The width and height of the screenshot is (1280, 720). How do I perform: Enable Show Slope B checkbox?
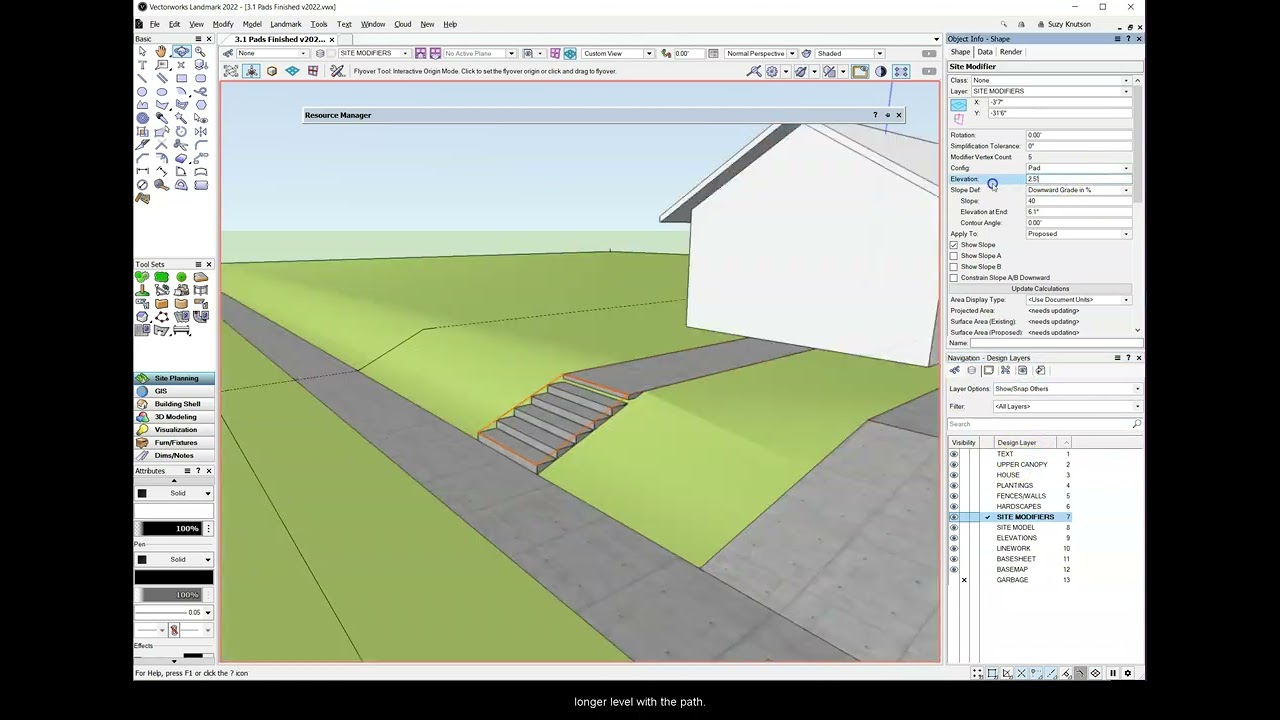click(954, 267)
